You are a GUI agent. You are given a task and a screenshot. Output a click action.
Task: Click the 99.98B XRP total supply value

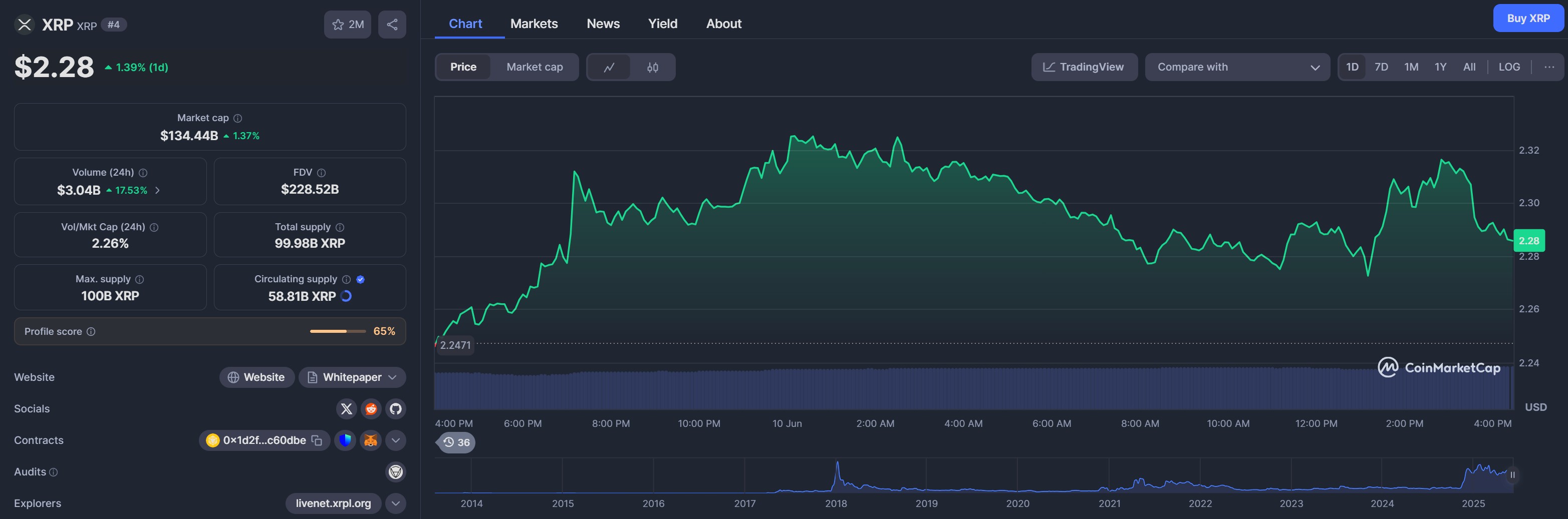pyautogui.click(x=310, y=243)
